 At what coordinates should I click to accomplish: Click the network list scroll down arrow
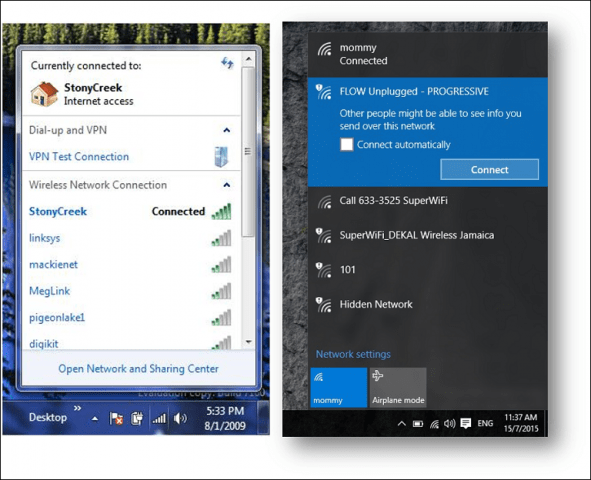point(248,342)
